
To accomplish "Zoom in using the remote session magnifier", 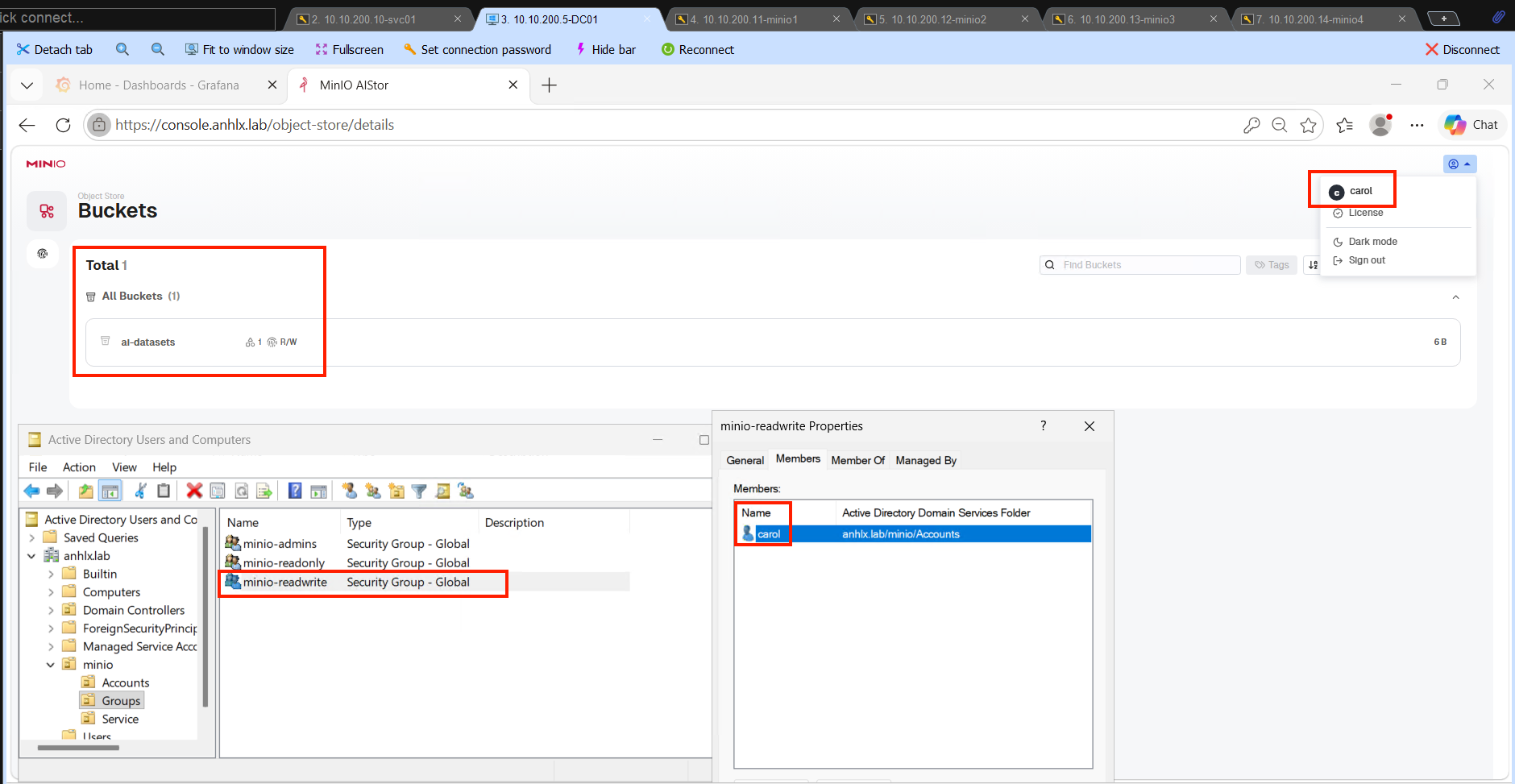I will coord(122,49).
